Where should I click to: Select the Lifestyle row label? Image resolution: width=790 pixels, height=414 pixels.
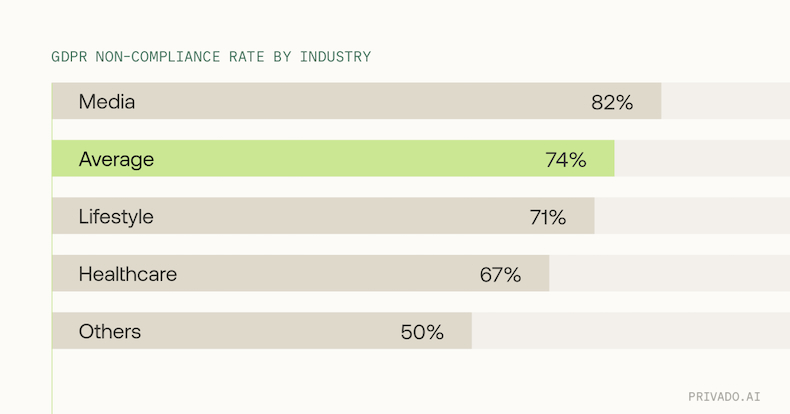[x=116, y=216]
